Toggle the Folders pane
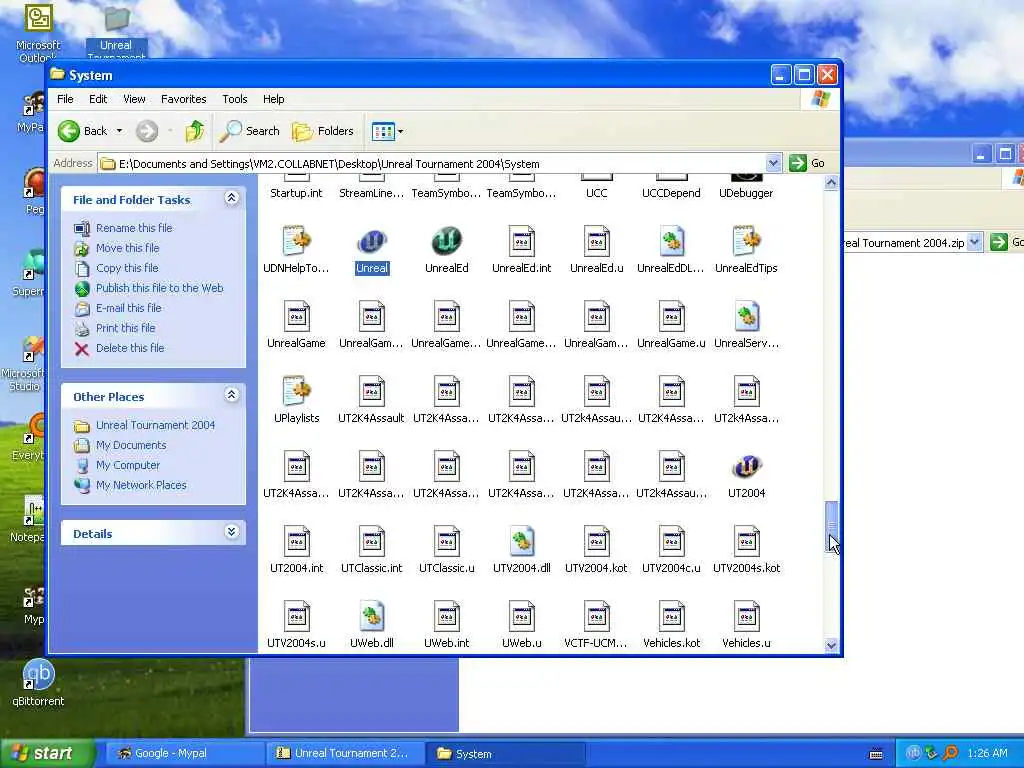 (323, 131)
